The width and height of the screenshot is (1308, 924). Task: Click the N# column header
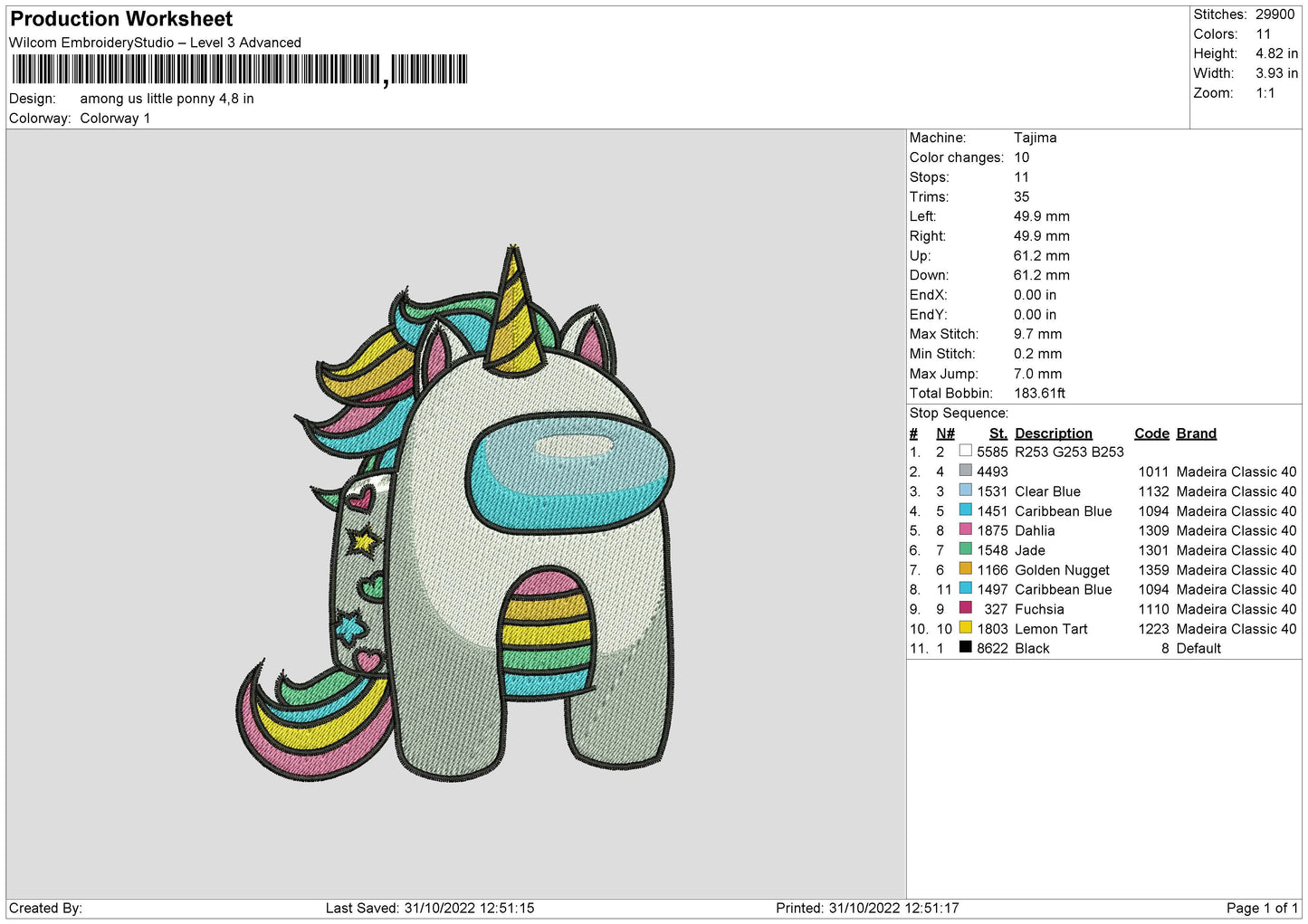(x=945, y=433)
